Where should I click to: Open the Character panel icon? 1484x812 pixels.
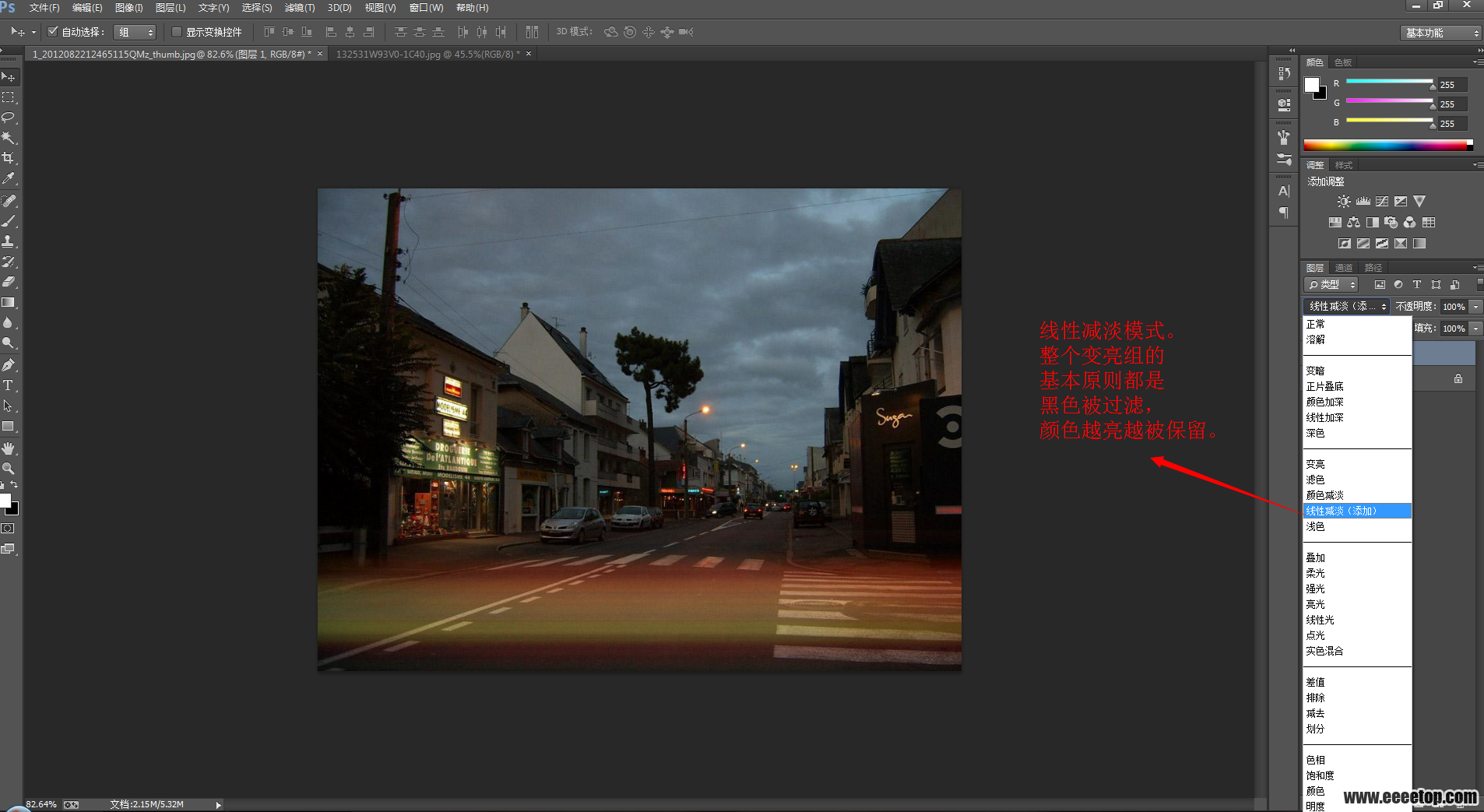click(1284, 191)
